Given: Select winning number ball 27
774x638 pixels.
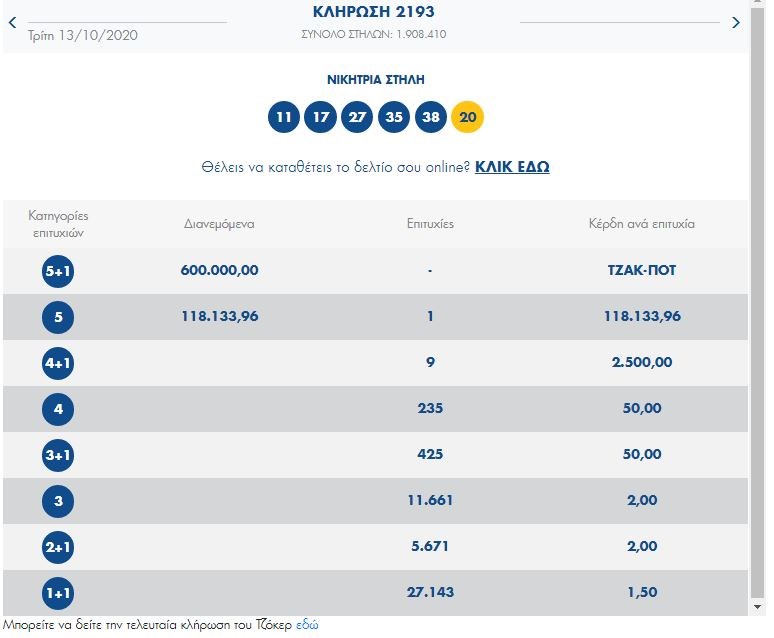Looking at the screenshot, I should pos(357,117).
